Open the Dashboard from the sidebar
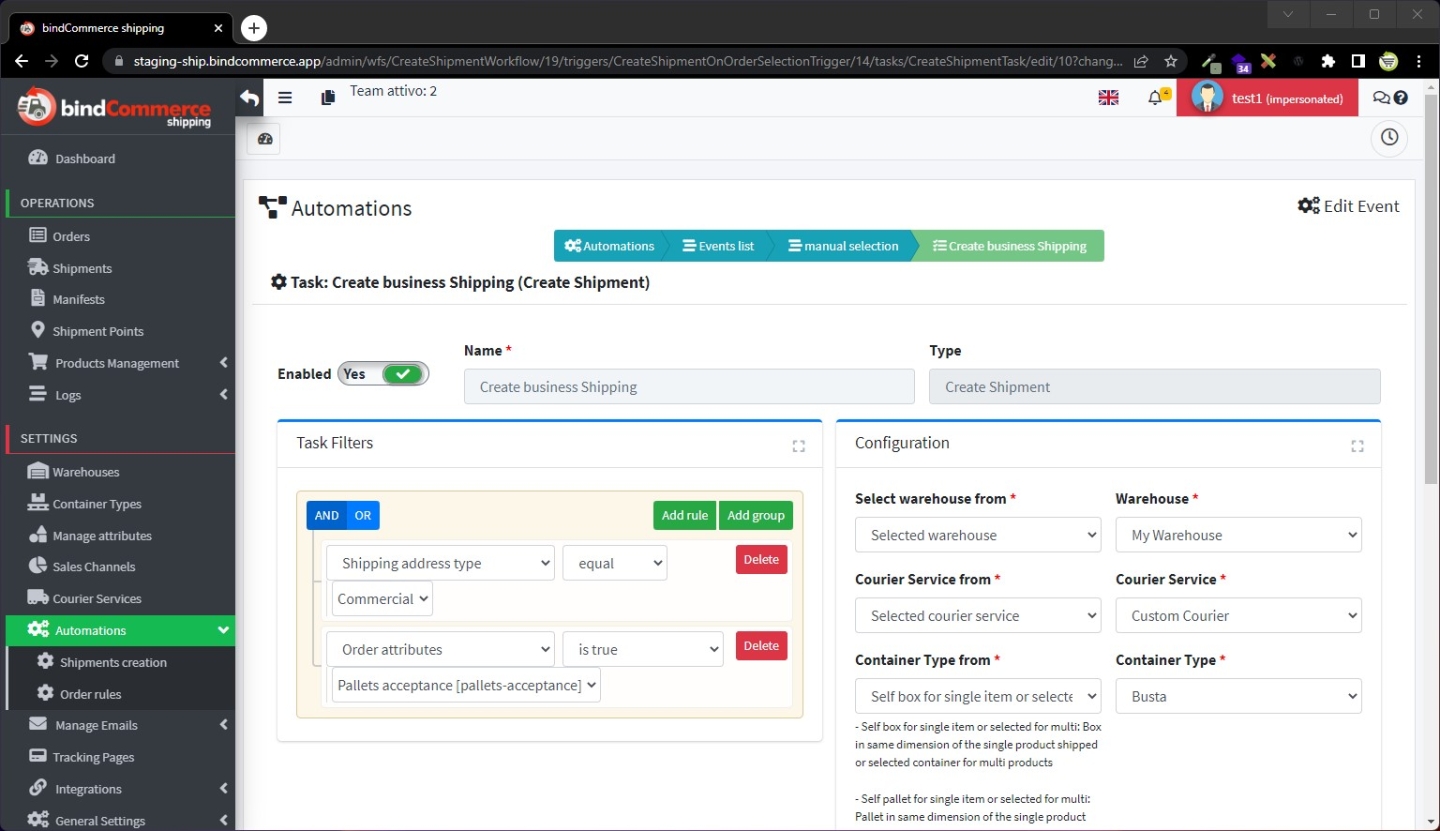The width and height of the screenshot is (1440, 831). (x=84, y=157)
